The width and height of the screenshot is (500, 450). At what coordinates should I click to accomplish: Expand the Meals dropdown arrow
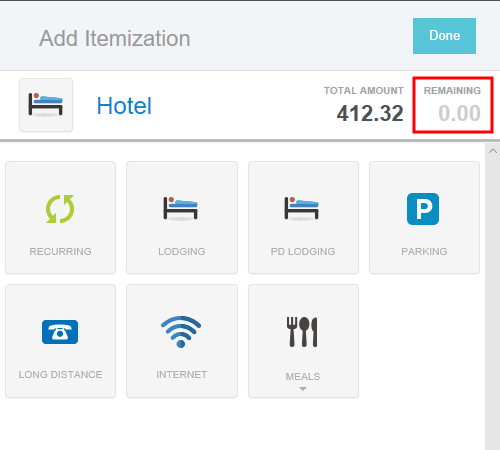[x=303, y=389]
